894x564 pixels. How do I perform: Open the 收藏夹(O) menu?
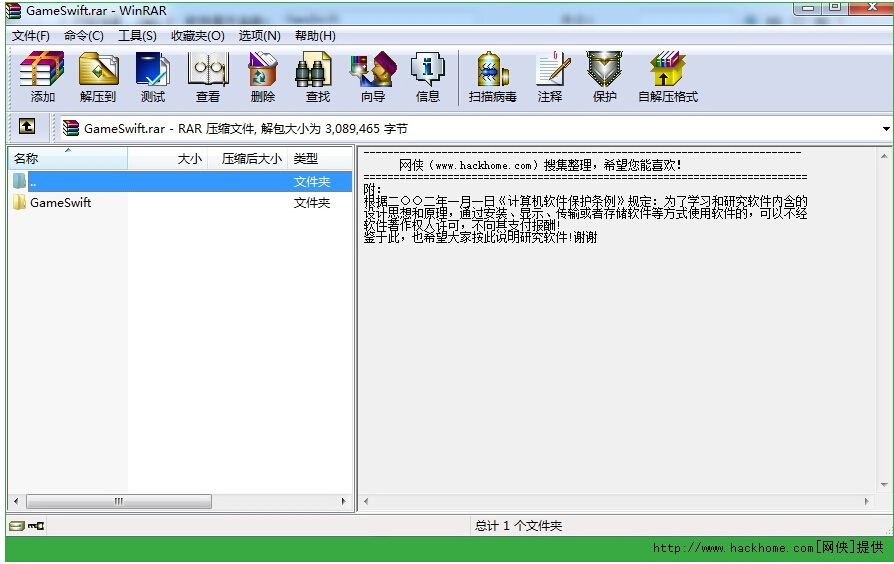click(x=198, y=36)
